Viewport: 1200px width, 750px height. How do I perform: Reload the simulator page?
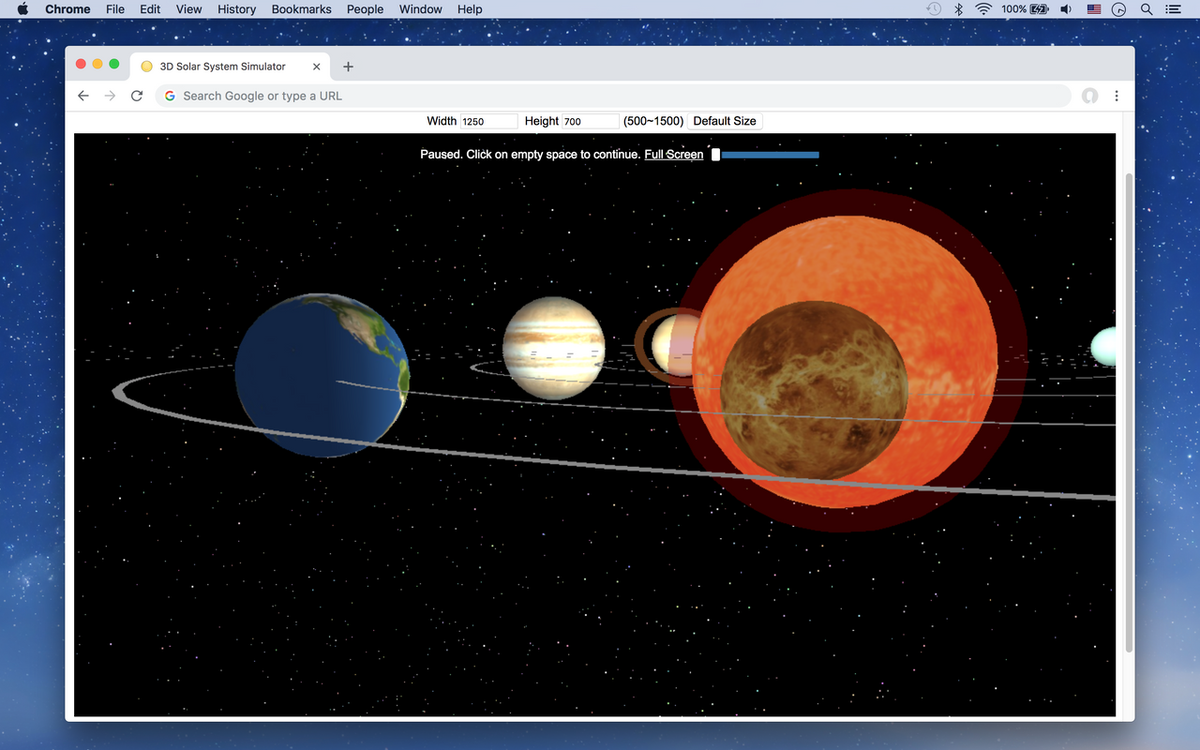click(x=137, y=96)
